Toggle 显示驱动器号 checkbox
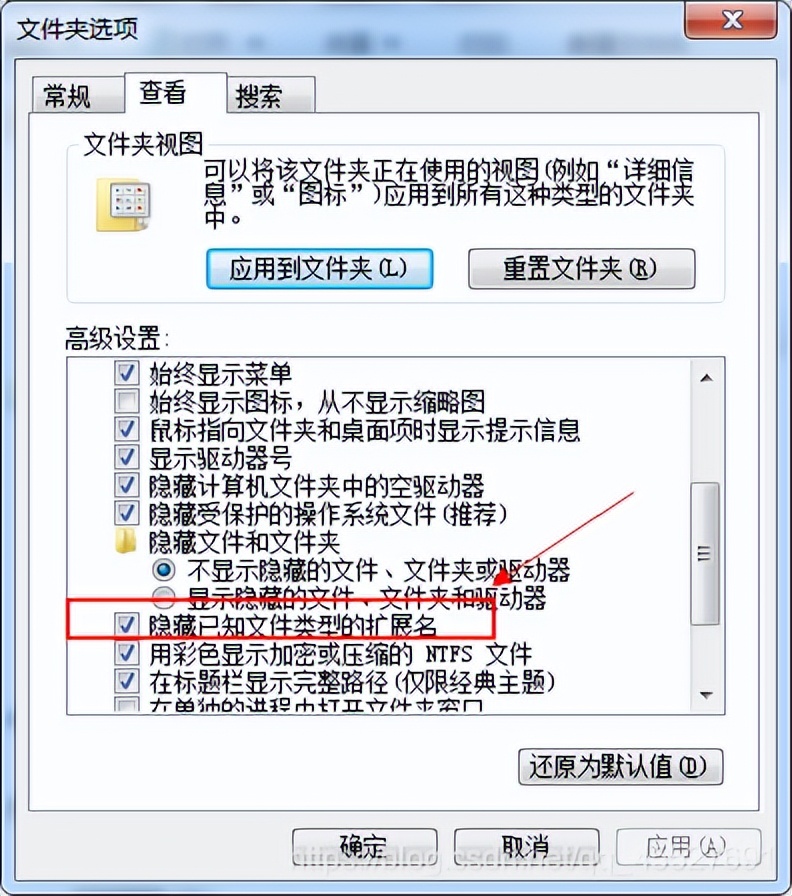792x896 pixels. pos(126,457)
